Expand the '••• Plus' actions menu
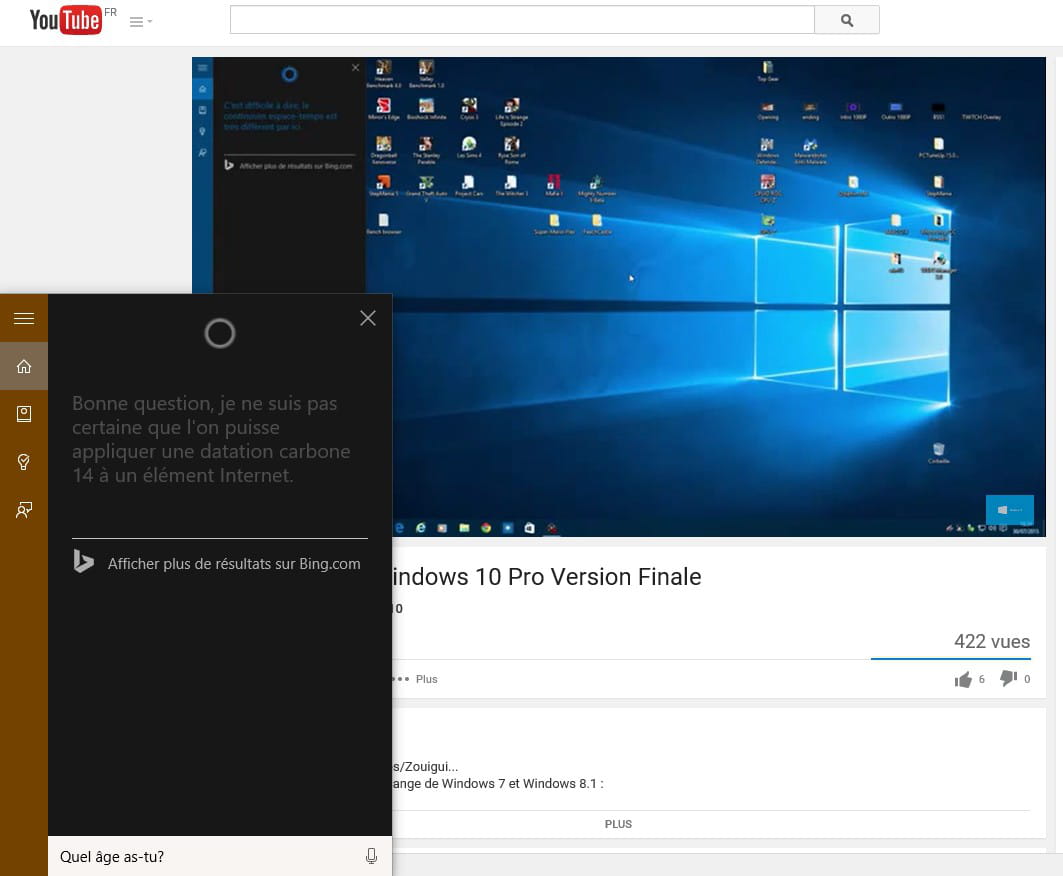Viewport: 1063px width, 876px height. point(418,679)
